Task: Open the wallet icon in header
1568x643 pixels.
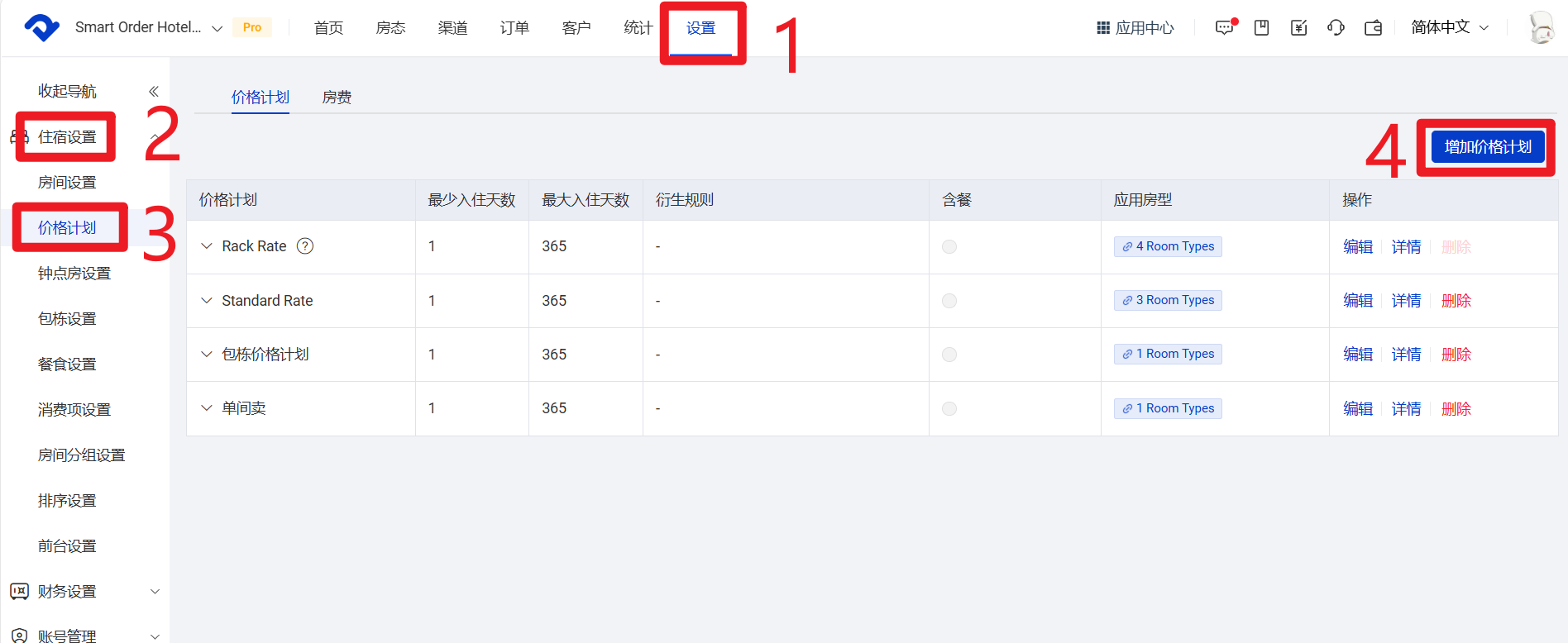Action: tap(1373, 28)
